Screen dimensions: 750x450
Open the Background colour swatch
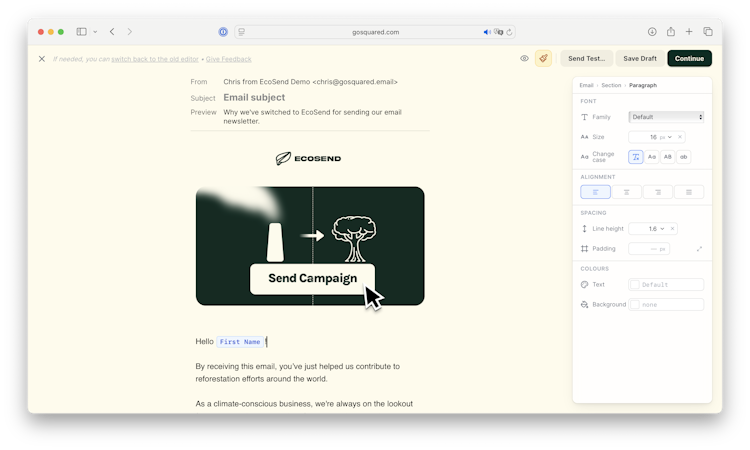pyautogui.click(x=635, y=305)
